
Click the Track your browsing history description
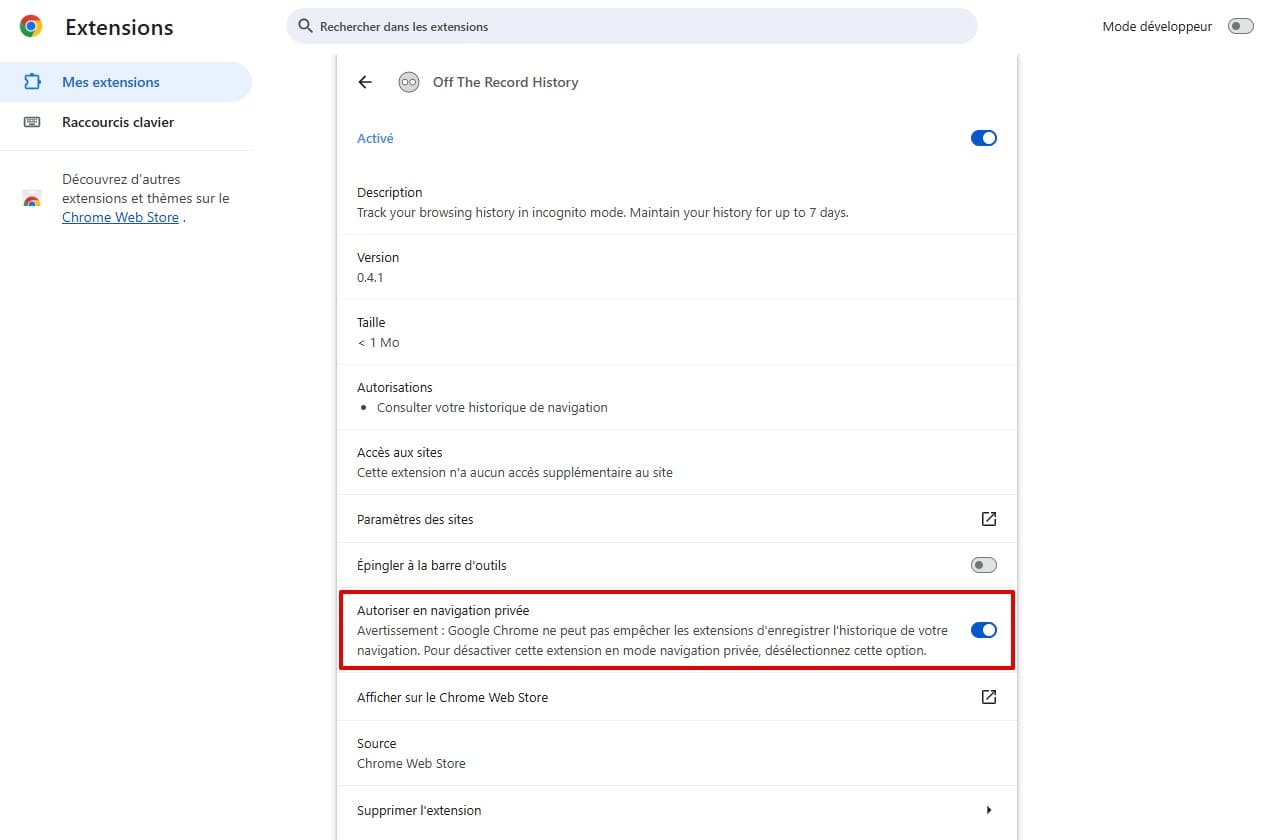click(602, 212)
